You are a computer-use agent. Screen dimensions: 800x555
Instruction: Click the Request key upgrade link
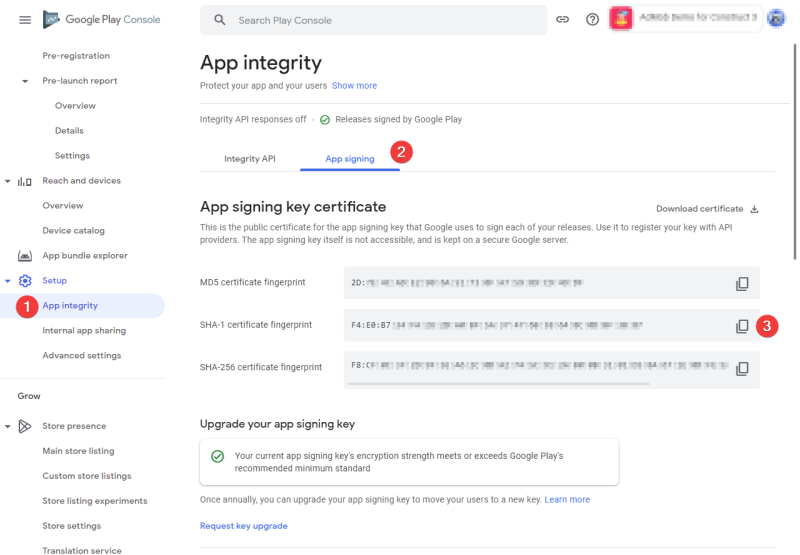point(244,525)
